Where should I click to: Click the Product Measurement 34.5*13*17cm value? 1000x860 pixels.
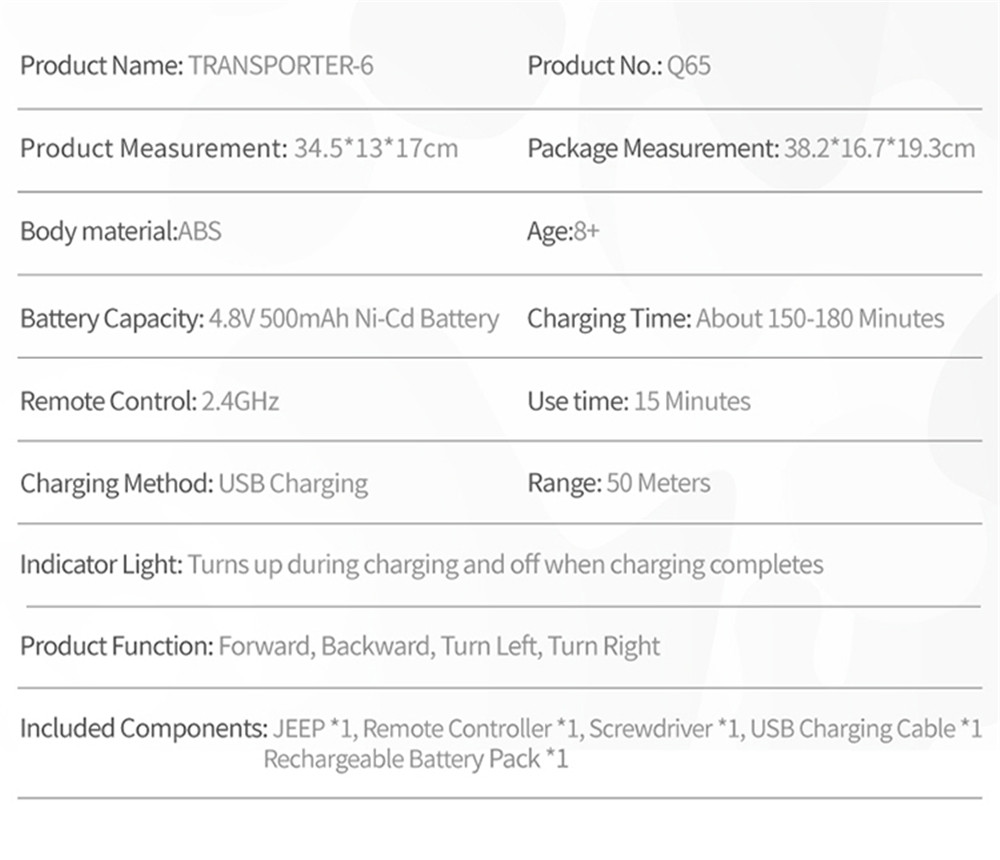376,149
